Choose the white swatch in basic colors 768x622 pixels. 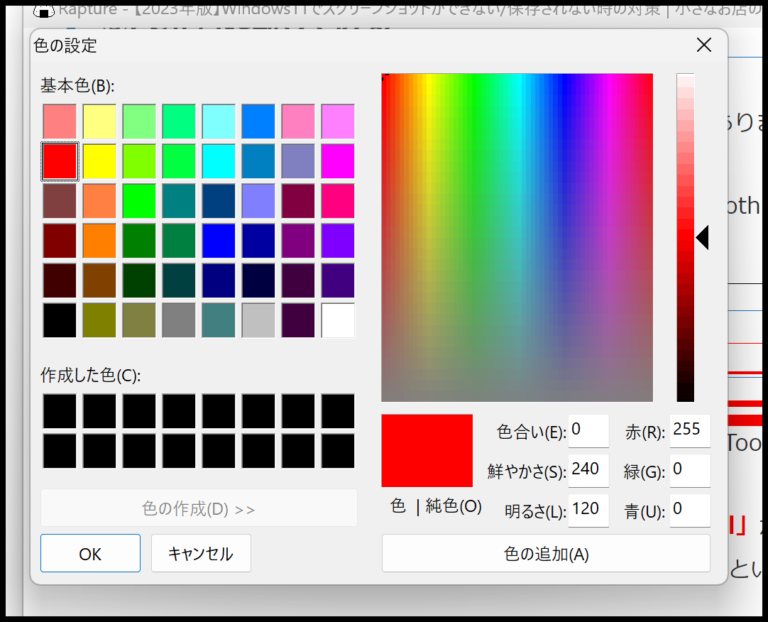338,320
